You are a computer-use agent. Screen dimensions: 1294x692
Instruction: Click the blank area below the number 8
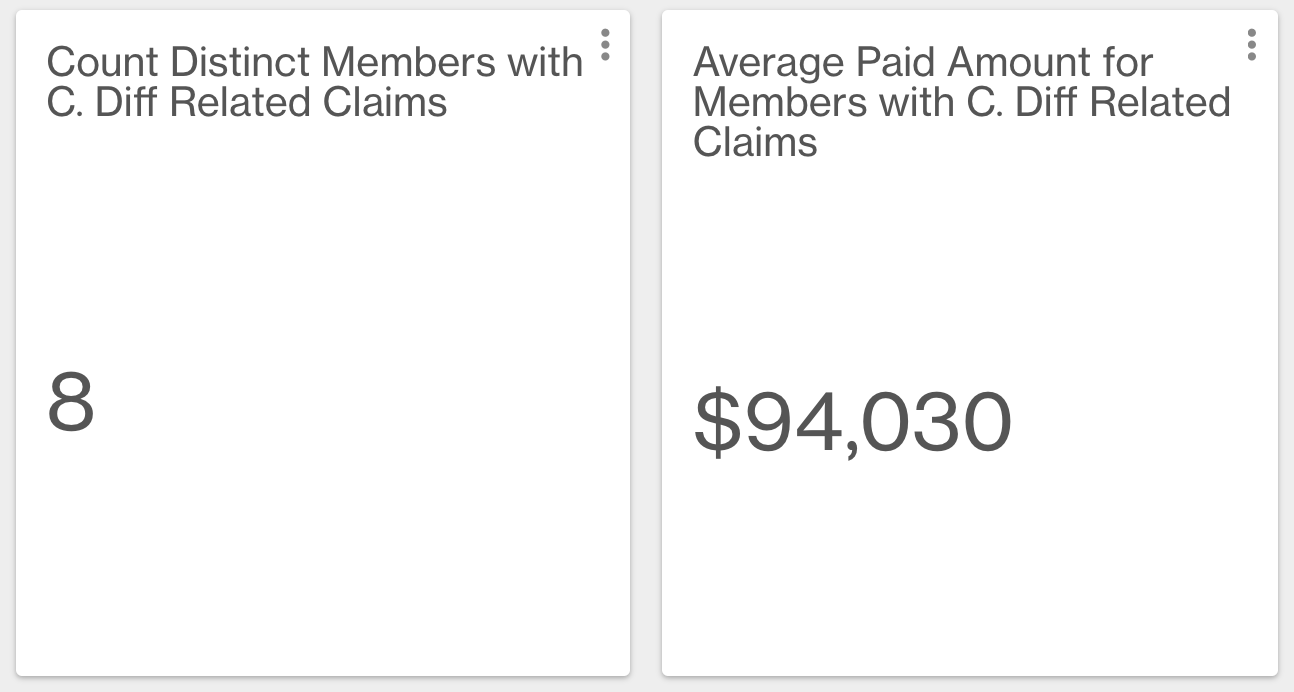(320, 560)
